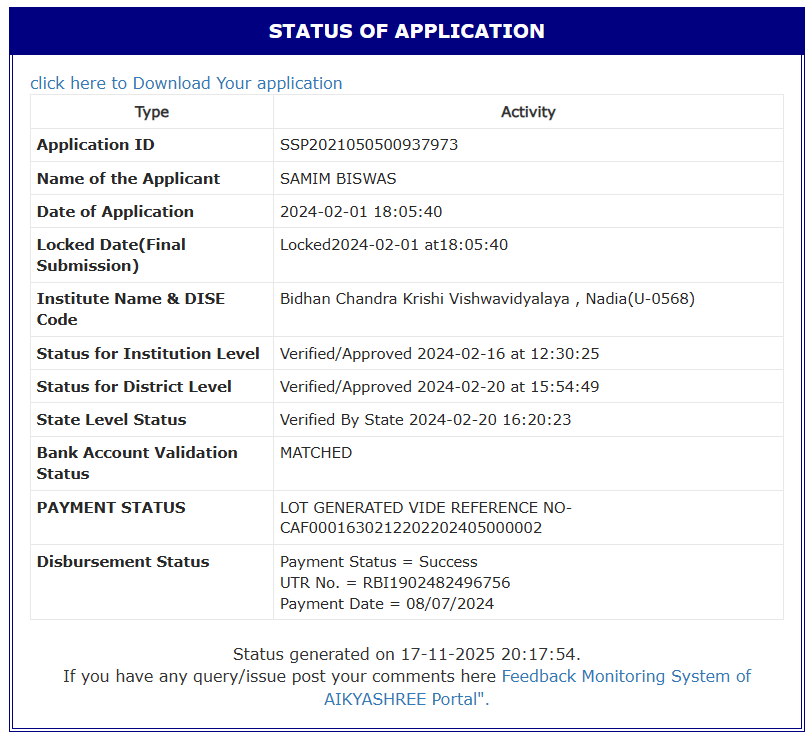Click the District Level Verified/Approved status
808x737 pixels.
coord(440,387)
